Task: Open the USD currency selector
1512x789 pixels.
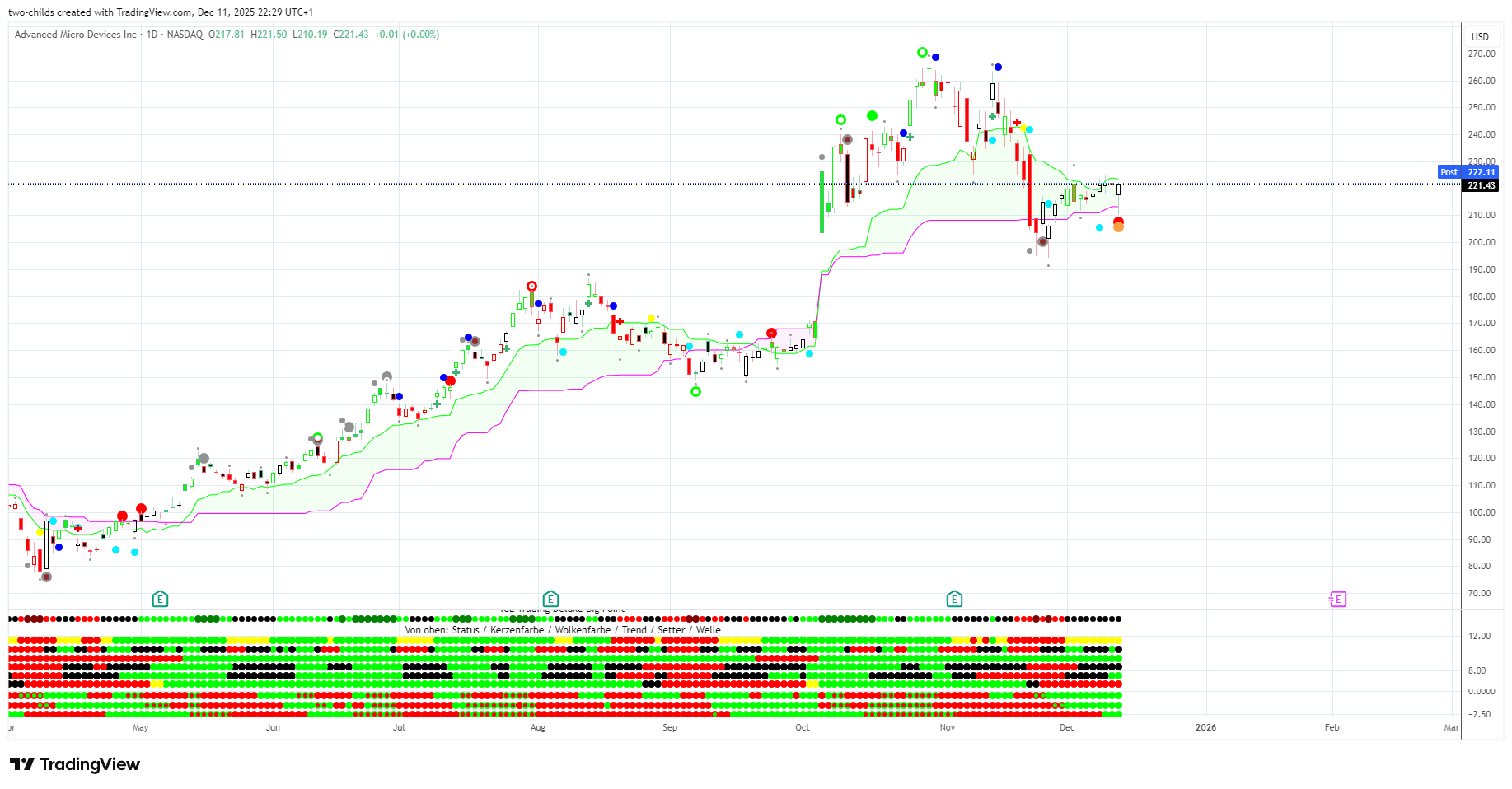Action: (1480, 36)
